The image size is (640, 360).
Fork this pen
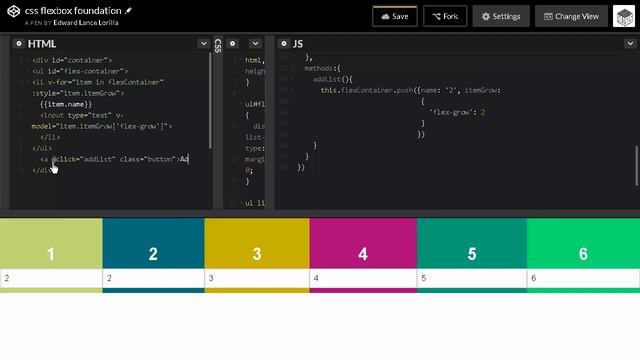click(445, 16)
